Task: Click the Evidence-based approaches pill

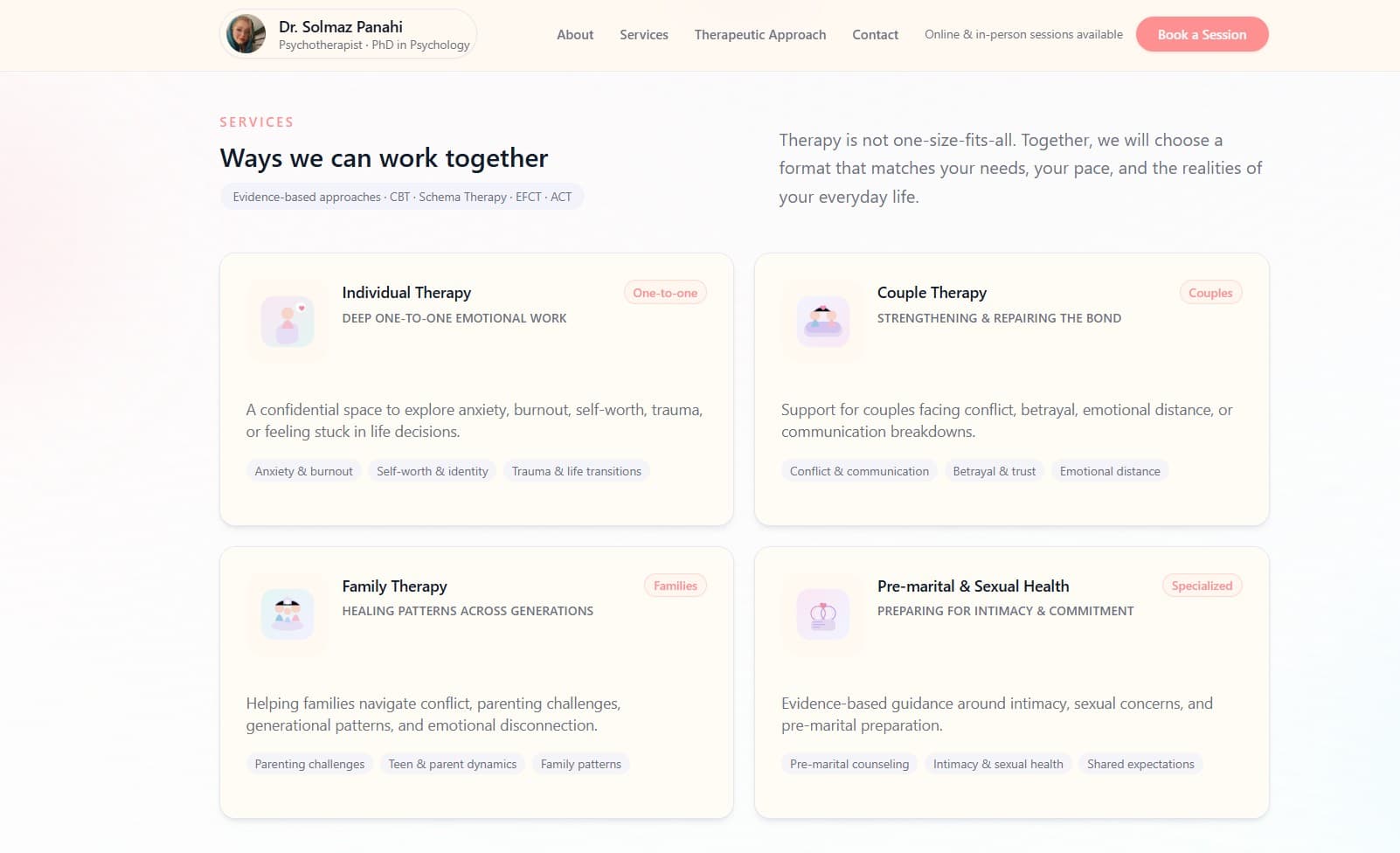Action: coord(402,197)
